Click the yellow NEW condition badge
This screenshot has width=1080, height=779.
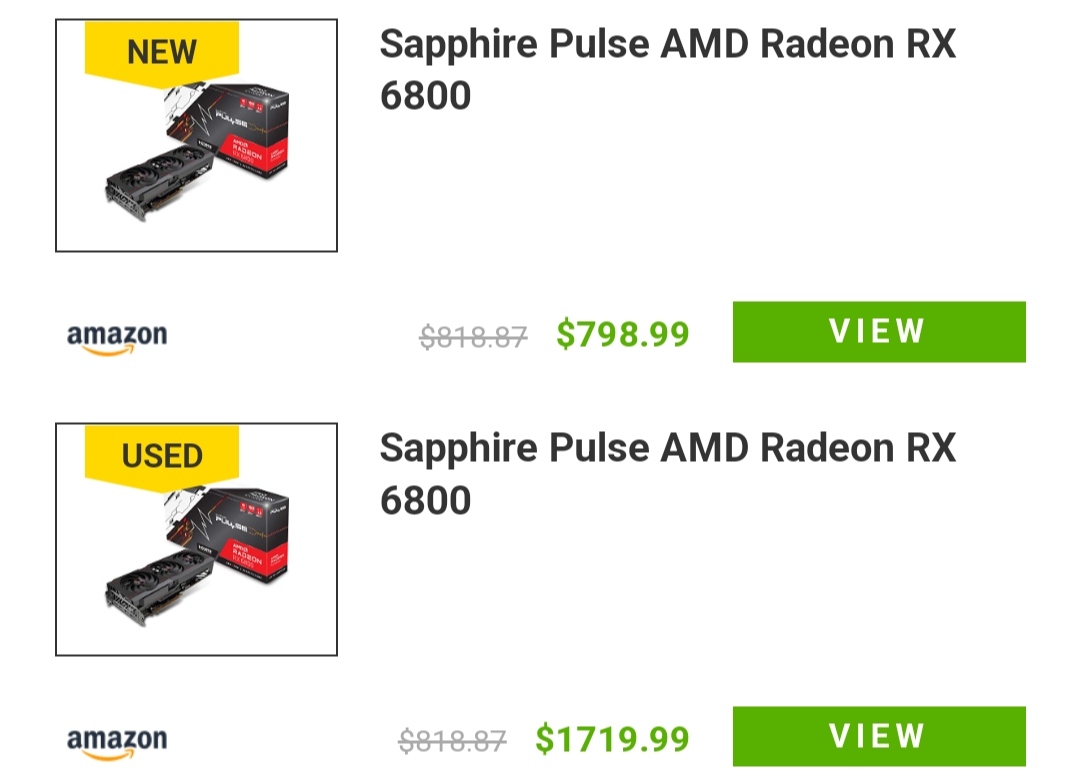click(162, 50)
